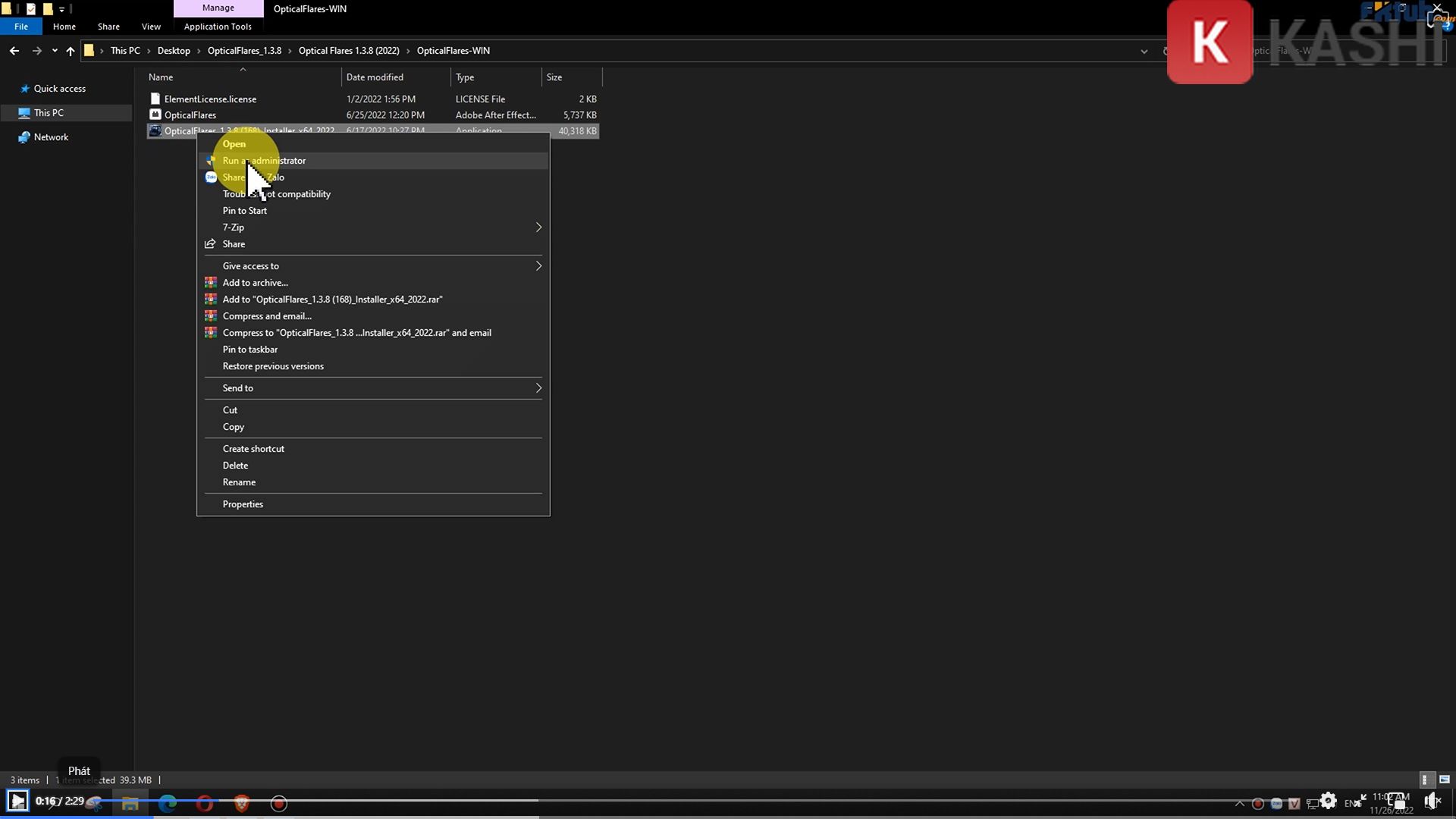Sort files by the Size column header

pos(554,77)
